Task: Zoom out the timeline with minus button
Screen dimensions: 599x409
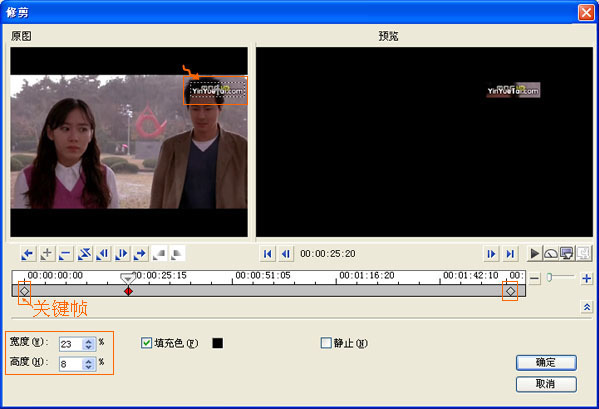Action: tap(535, 278)
